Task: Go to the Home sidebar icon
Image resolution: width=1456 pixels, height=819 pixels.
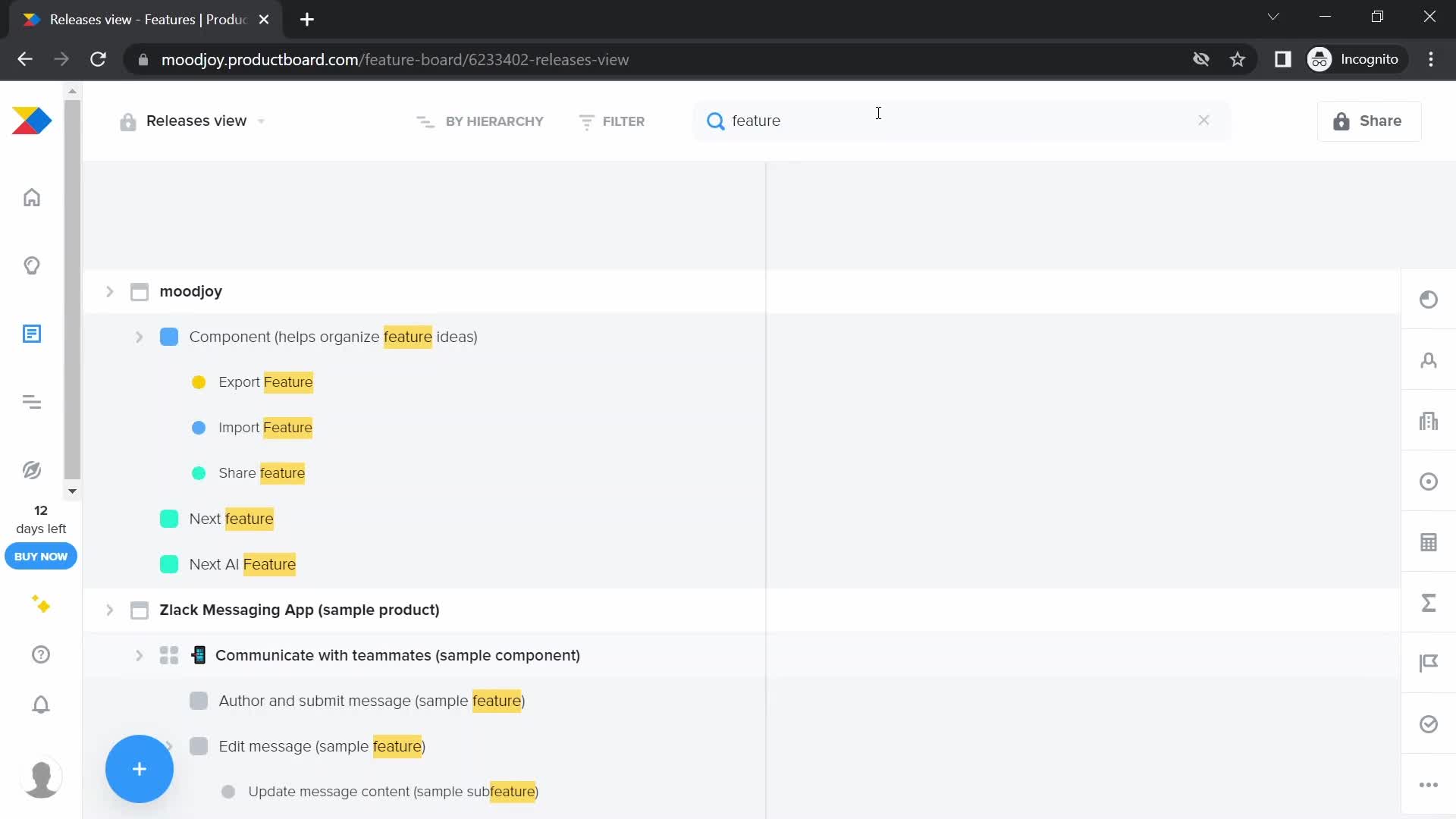Action: tap(32, 197)
